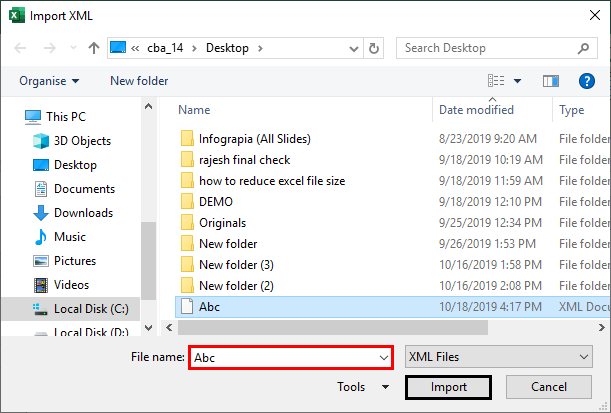Image resolution: width=611 pixels, height=413 pixels.
Task: Open the Organise menu
Action: [x=49, y=81]
